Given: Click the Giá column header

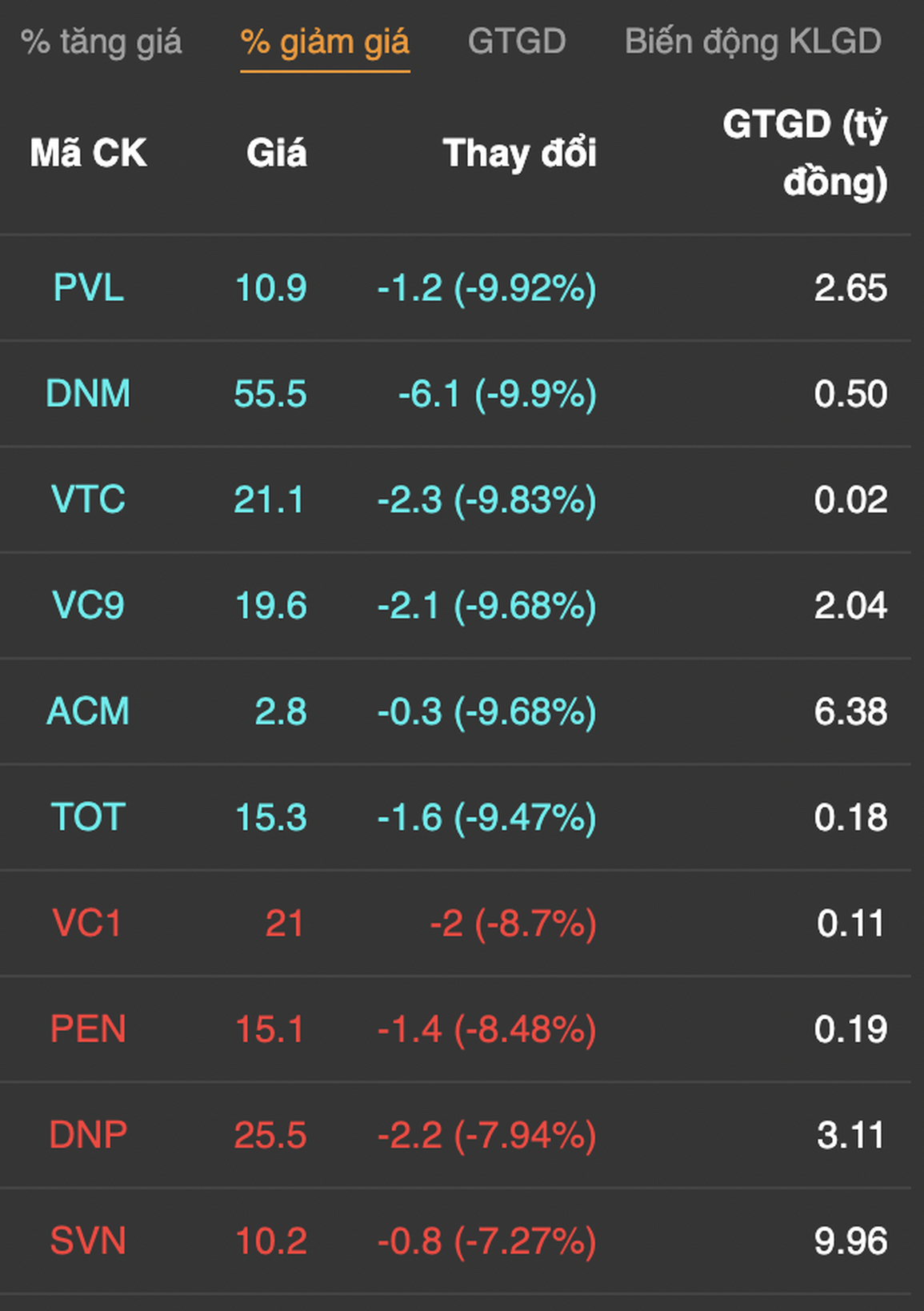Looking at the screenshot, I should [276, 153].
